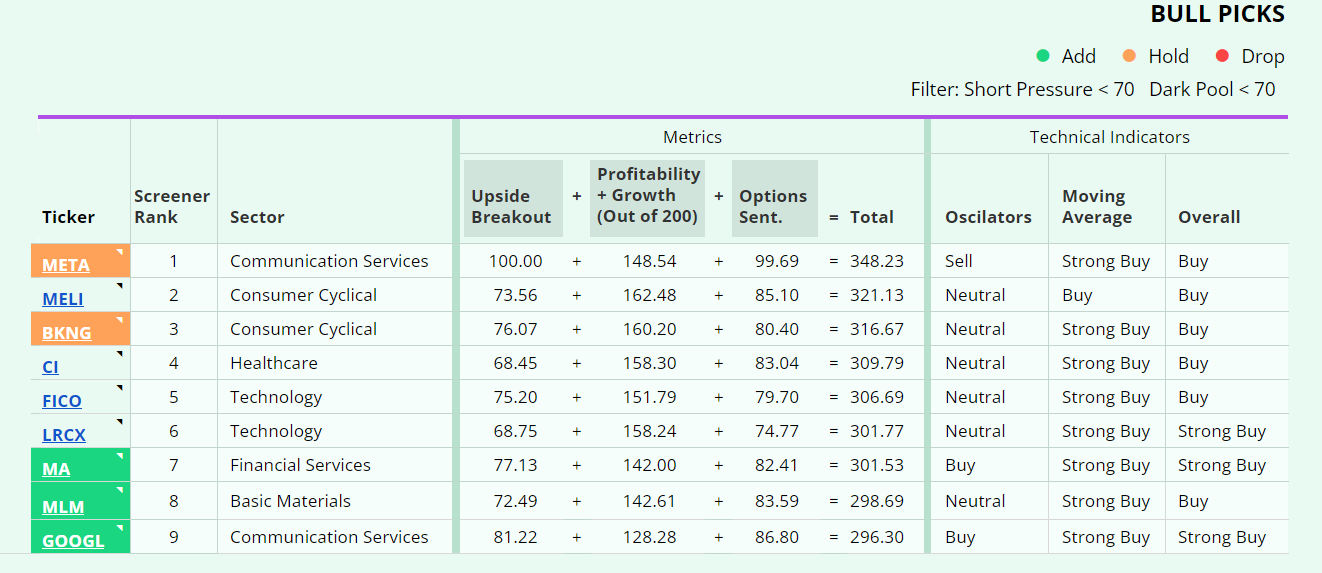The width and height of the screenshot is (1322, 573).
Task: Select LRCX's total value 301.77
Action: (x=877, y=431)
